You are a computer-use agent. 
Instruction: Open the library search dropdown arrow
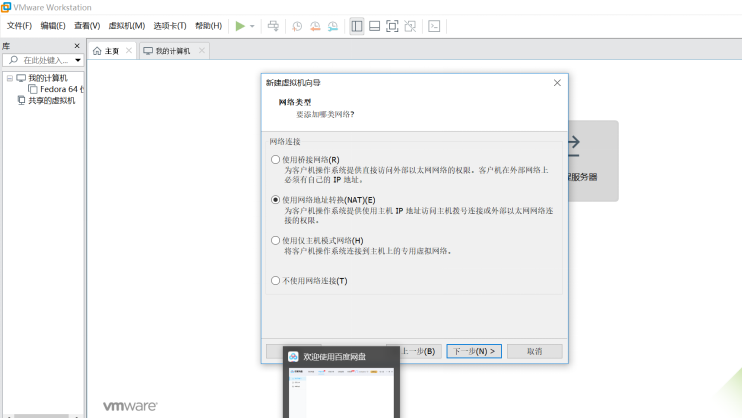(x=78, y=60)
